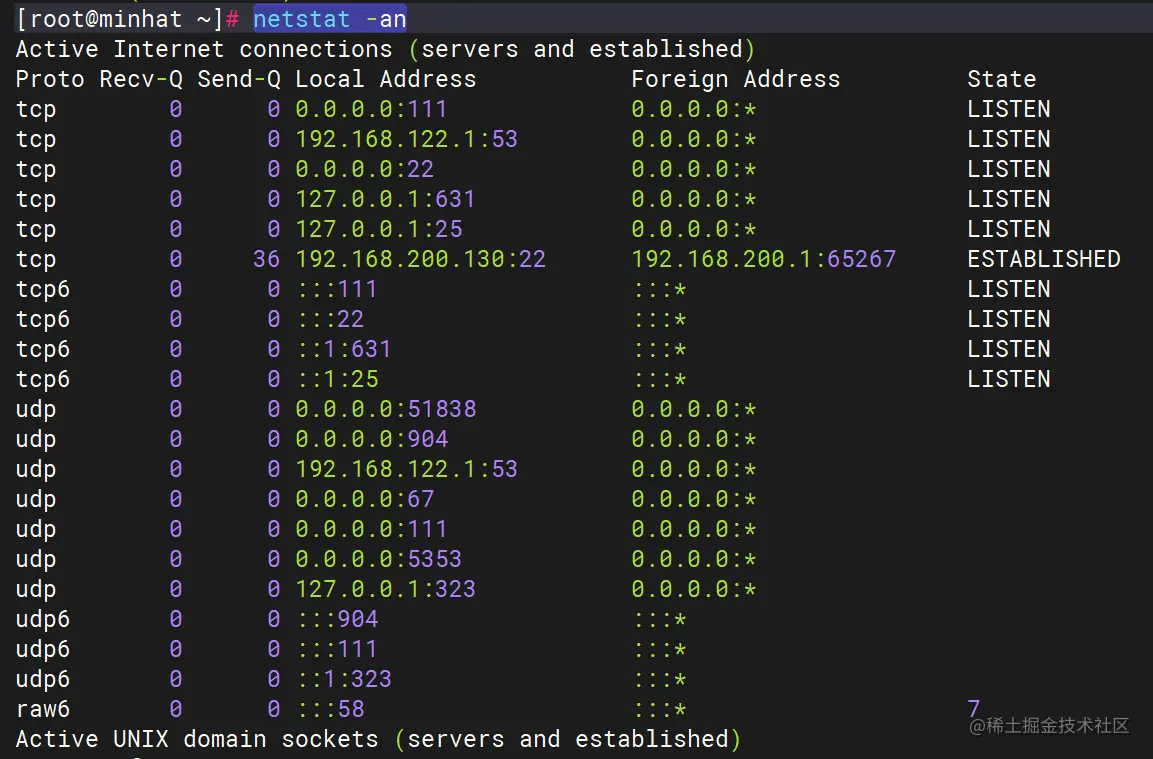Click the 'Proto' column header
The height and width of the screenshot is (759, 1153).
point(50,79)
